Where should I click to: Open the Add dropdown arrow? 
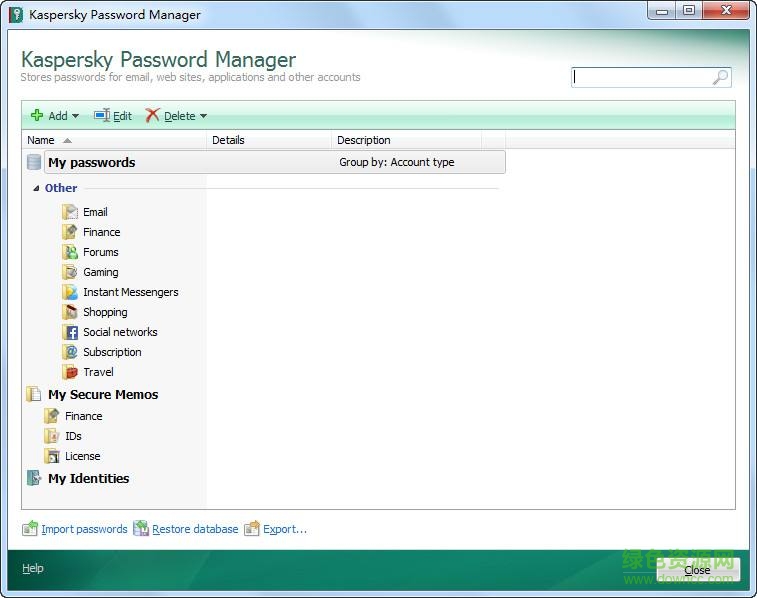(x=75, y=116)
